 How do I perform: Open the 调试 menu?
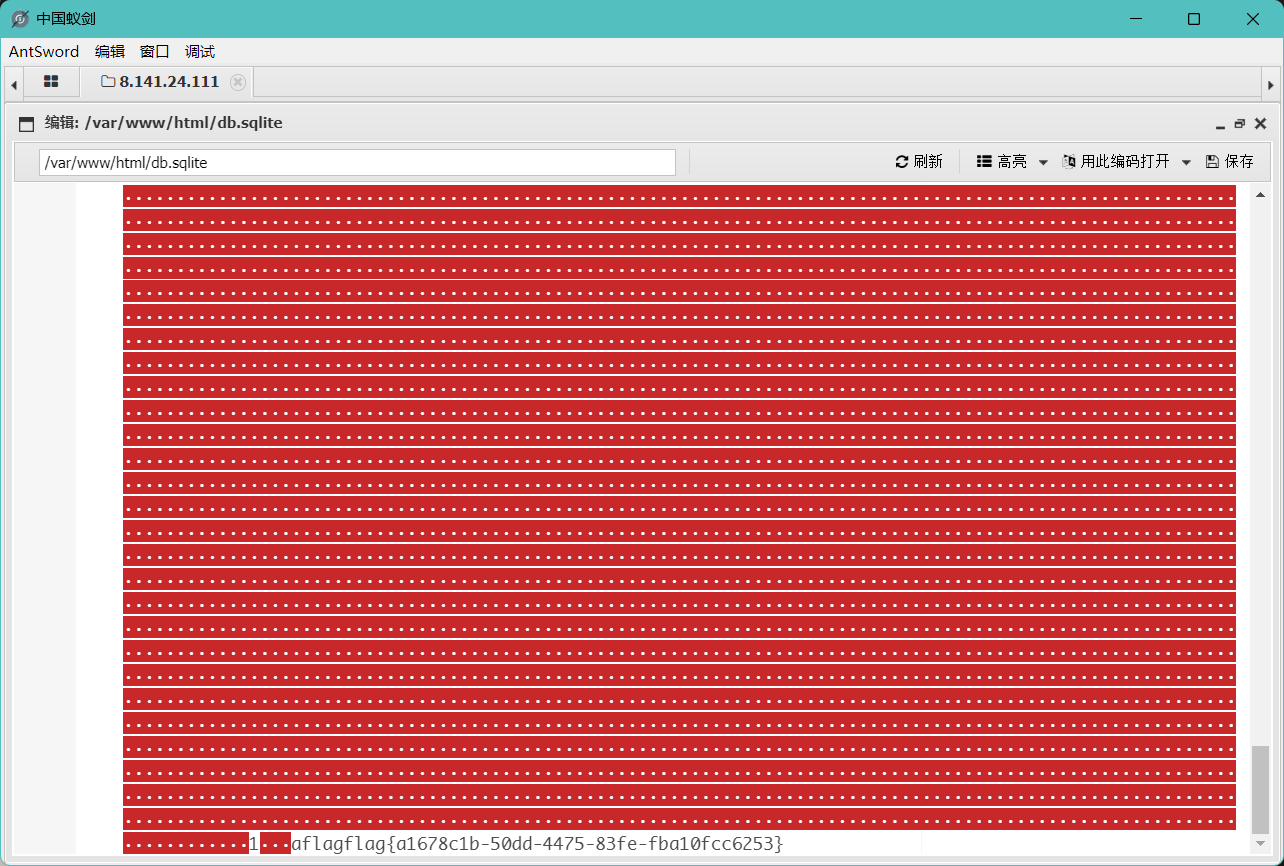199,52
